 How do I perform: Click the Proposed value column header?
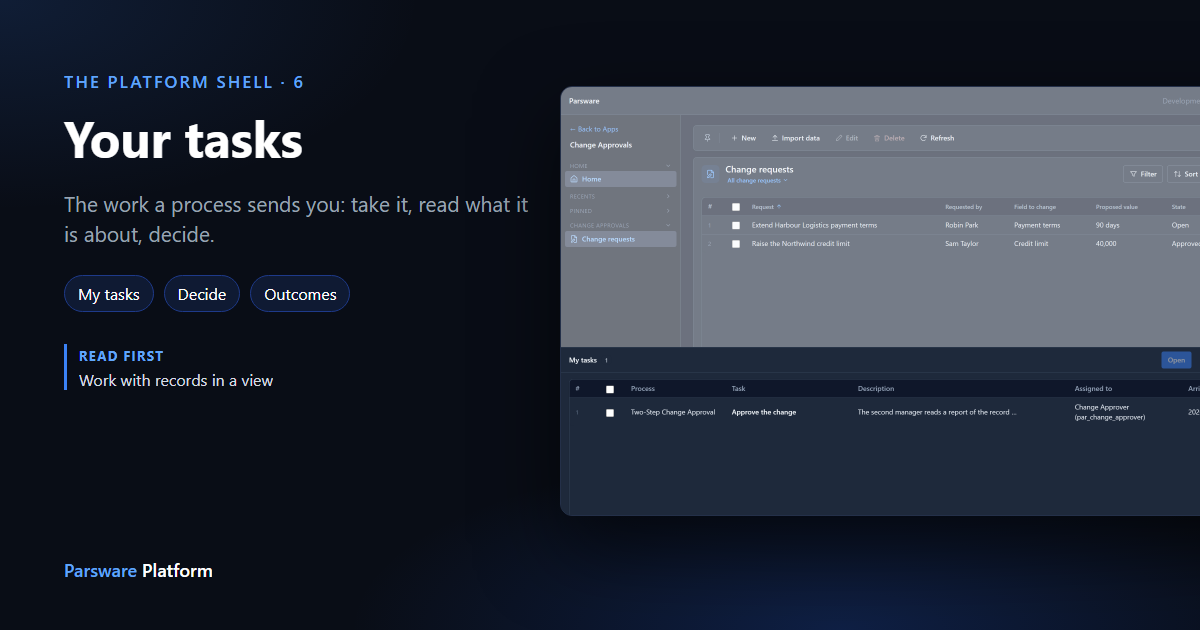tap(1117, 207)
